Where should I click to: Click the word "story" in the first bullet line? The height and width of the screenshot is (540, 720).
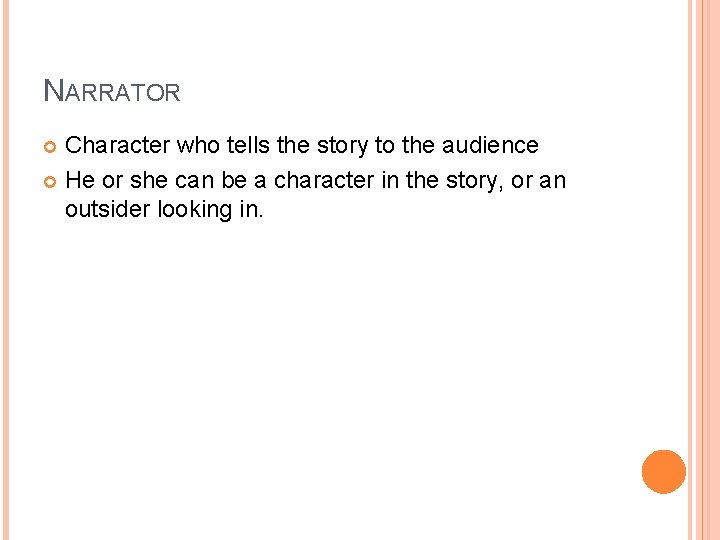coord(343,145)
